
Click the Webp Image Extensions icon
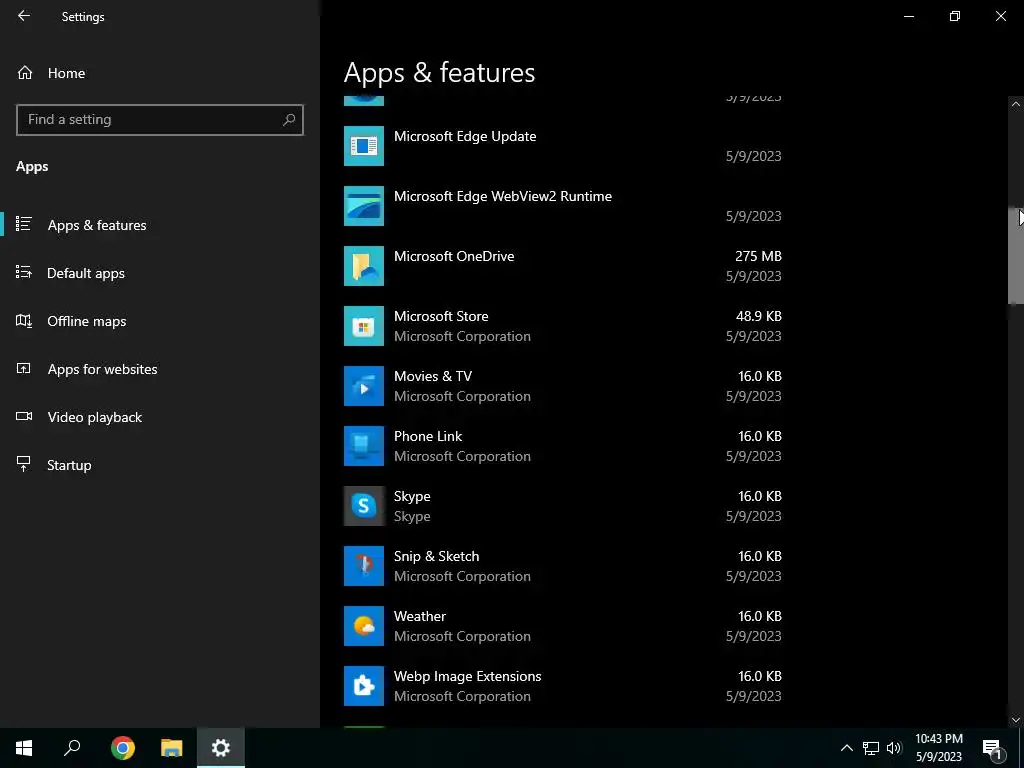(x=364, y=686)
